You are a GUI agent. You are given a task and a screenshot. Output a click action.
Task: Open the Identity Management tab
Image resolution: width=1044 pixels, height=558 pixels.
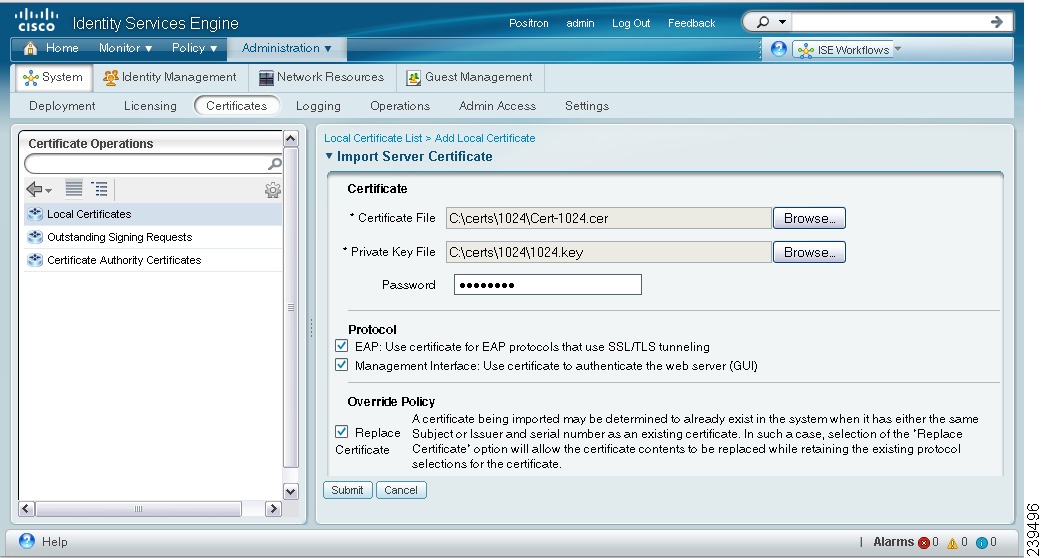170,77
